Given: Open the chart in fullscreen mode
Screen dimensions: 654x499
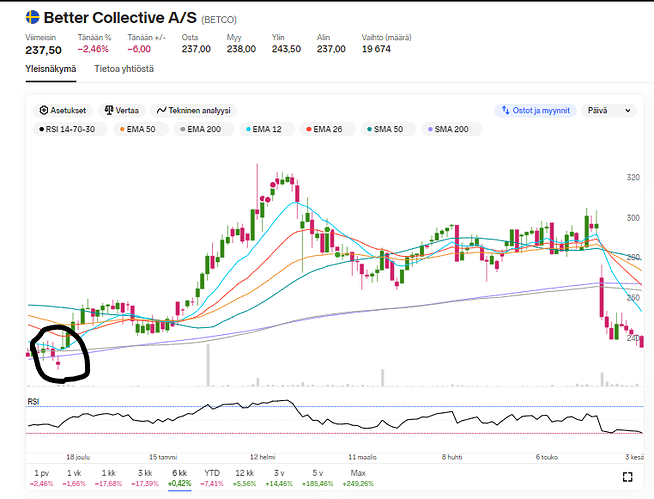Looking at the screenshot, I should [627, 477].
